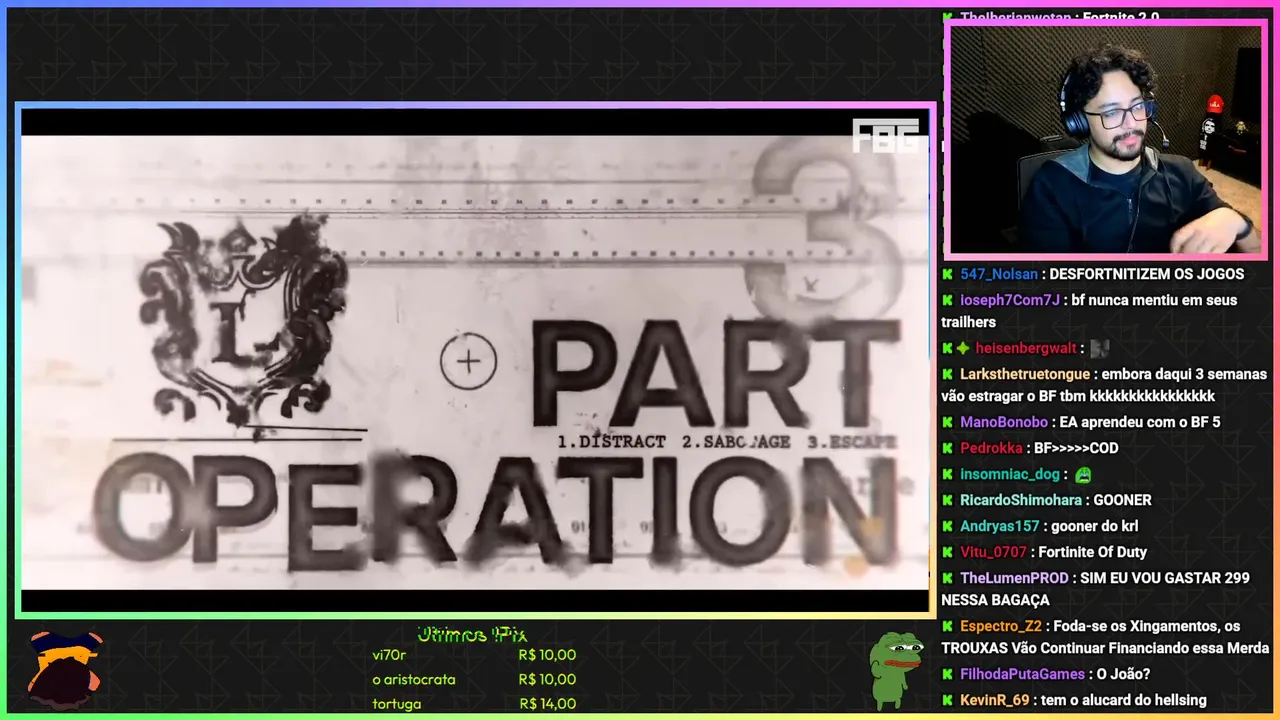Click the orange and blue mascot icon
The width and height of the screenshot is (1280, 720).
click(x=65, y=668)
